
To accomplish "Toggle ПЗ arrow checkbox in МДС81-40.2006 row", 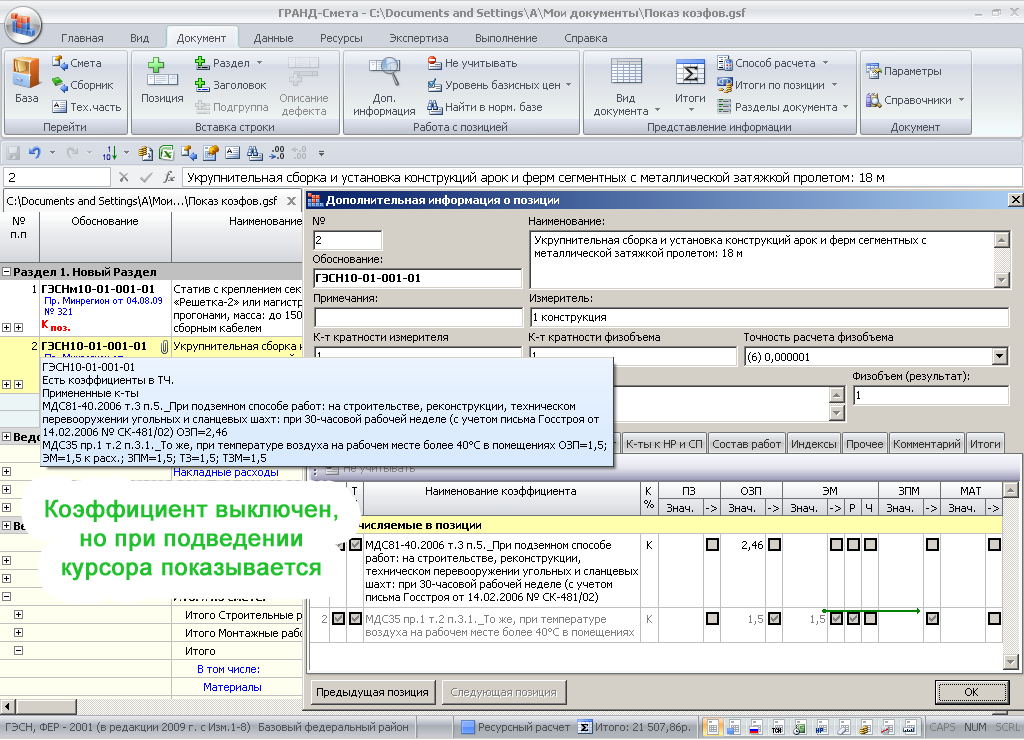I will click(x=712, y=544).
